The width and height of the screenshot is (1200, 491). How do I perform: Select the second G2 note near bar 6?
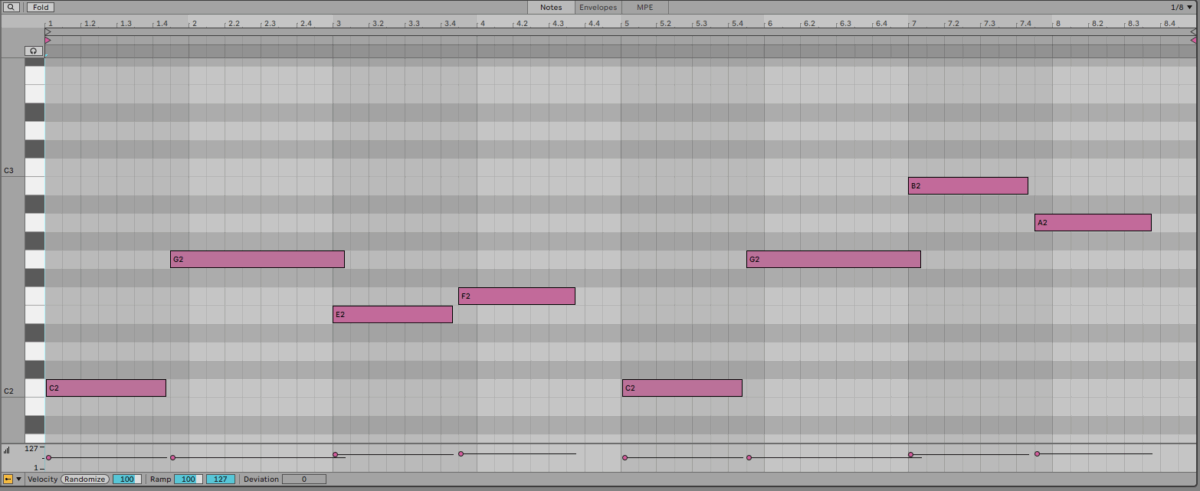pos(833,259)
